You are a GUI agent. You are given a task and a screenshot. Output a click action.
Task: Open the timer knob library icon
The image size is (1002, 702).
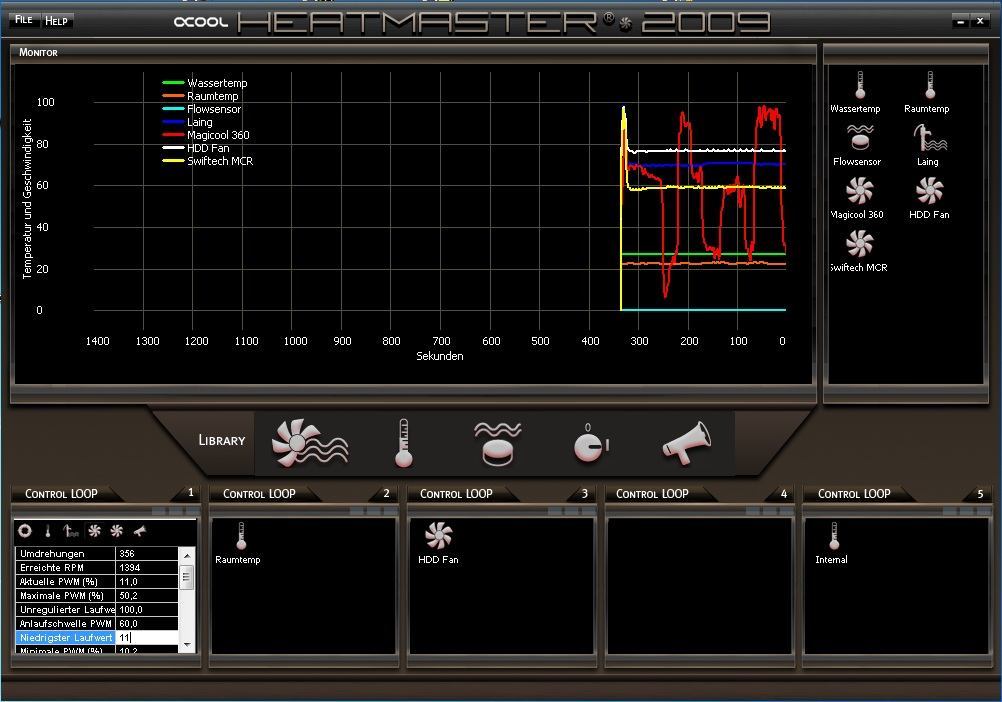point(590,443)
